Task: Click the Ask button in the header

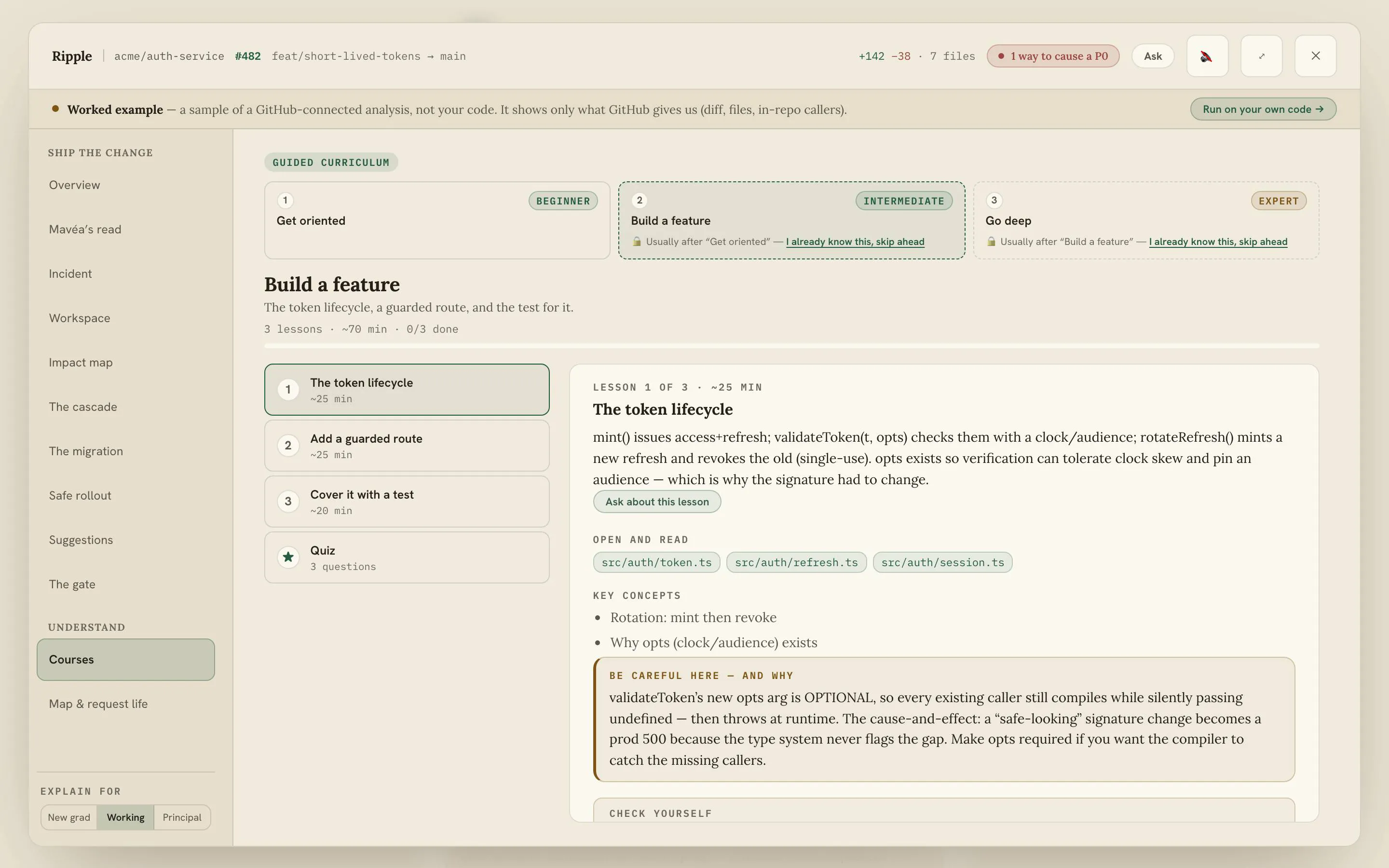Action: point(1153,56)
